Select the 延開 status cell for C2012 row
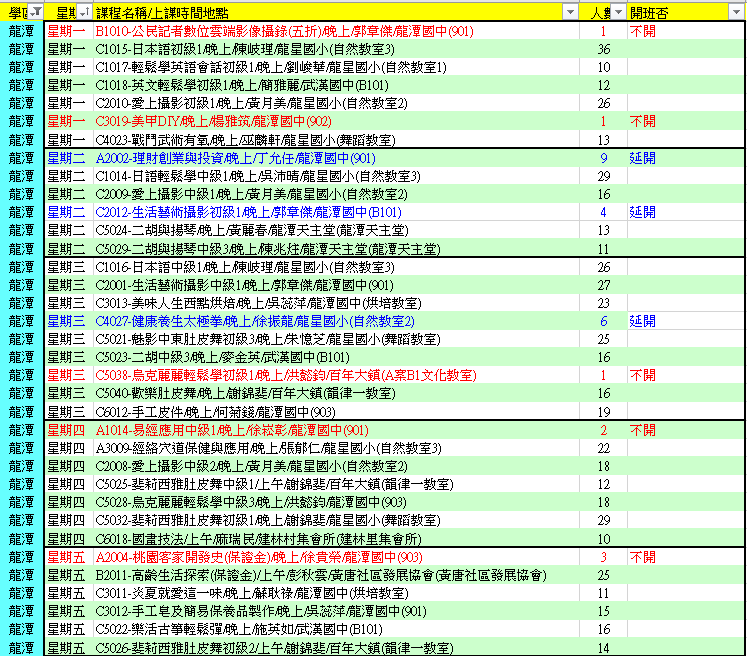Image resolution: width=747 pixels, height=656 pixels. [x=642, y=212]
